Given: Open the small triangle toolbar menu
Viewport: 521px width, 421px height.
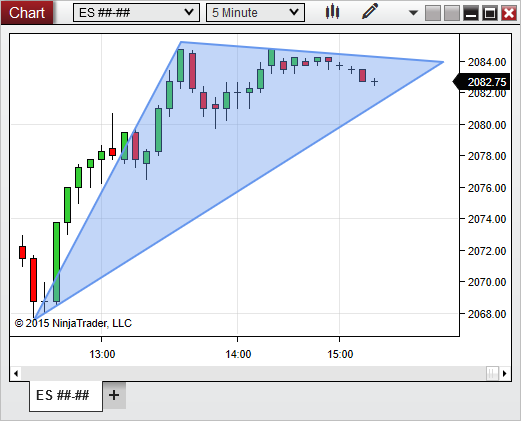Looking at the screenshot, I should 413,13.
